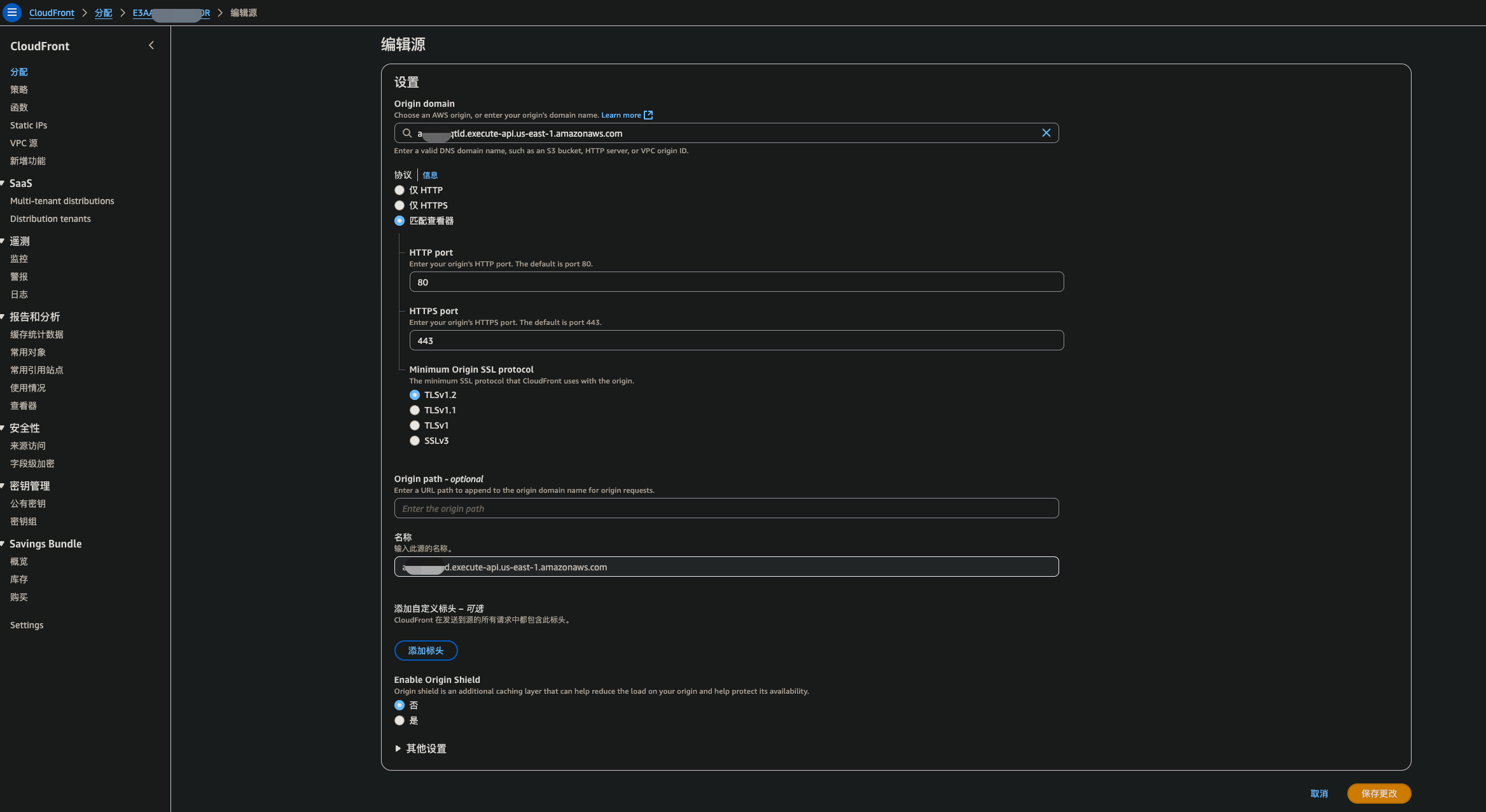Open 使用情况 in the sidebar
1486x812 pixels.
click(x=28, y=388)
